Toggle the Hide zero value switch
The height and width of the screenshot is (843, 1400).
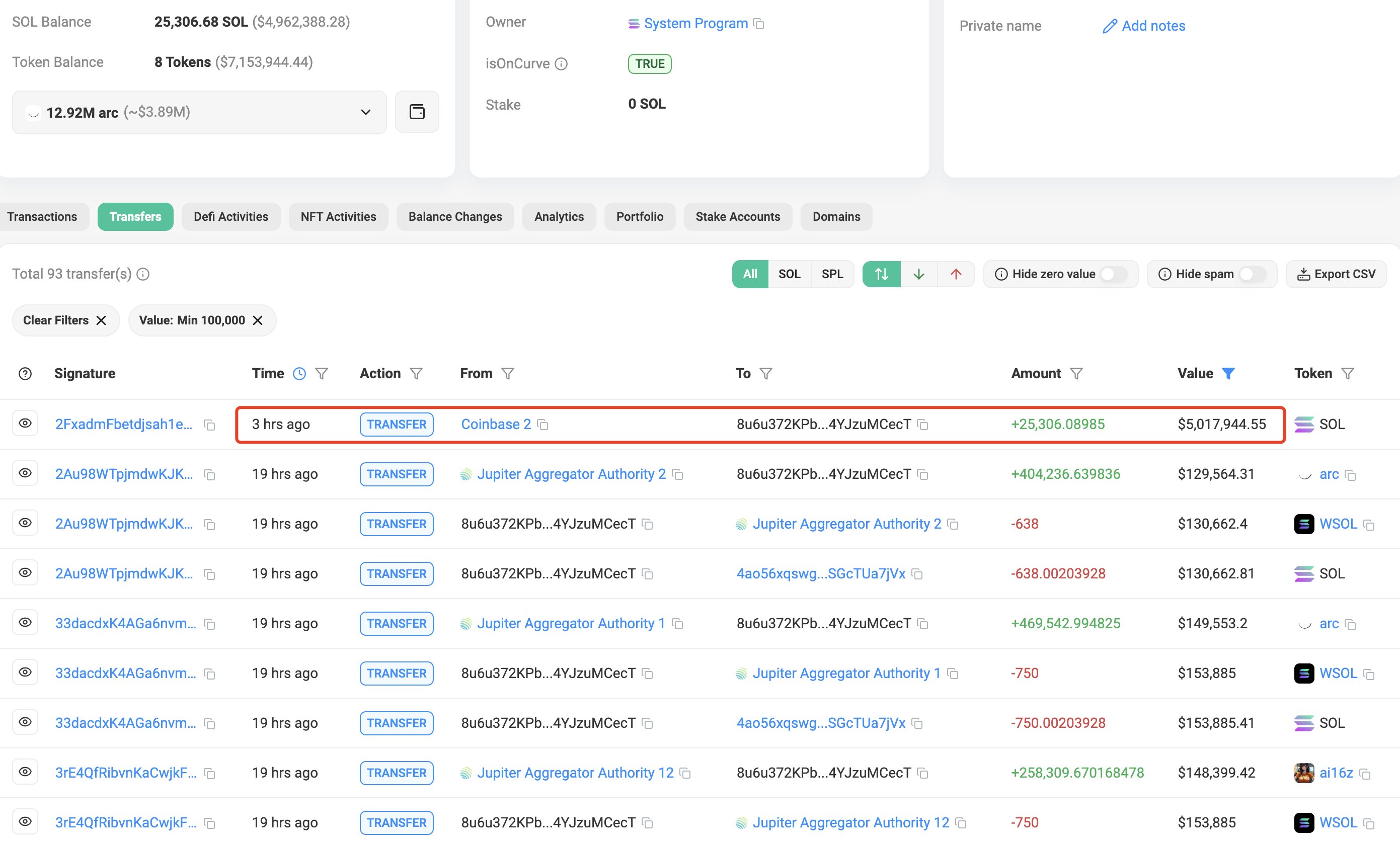click(1114, 274)
